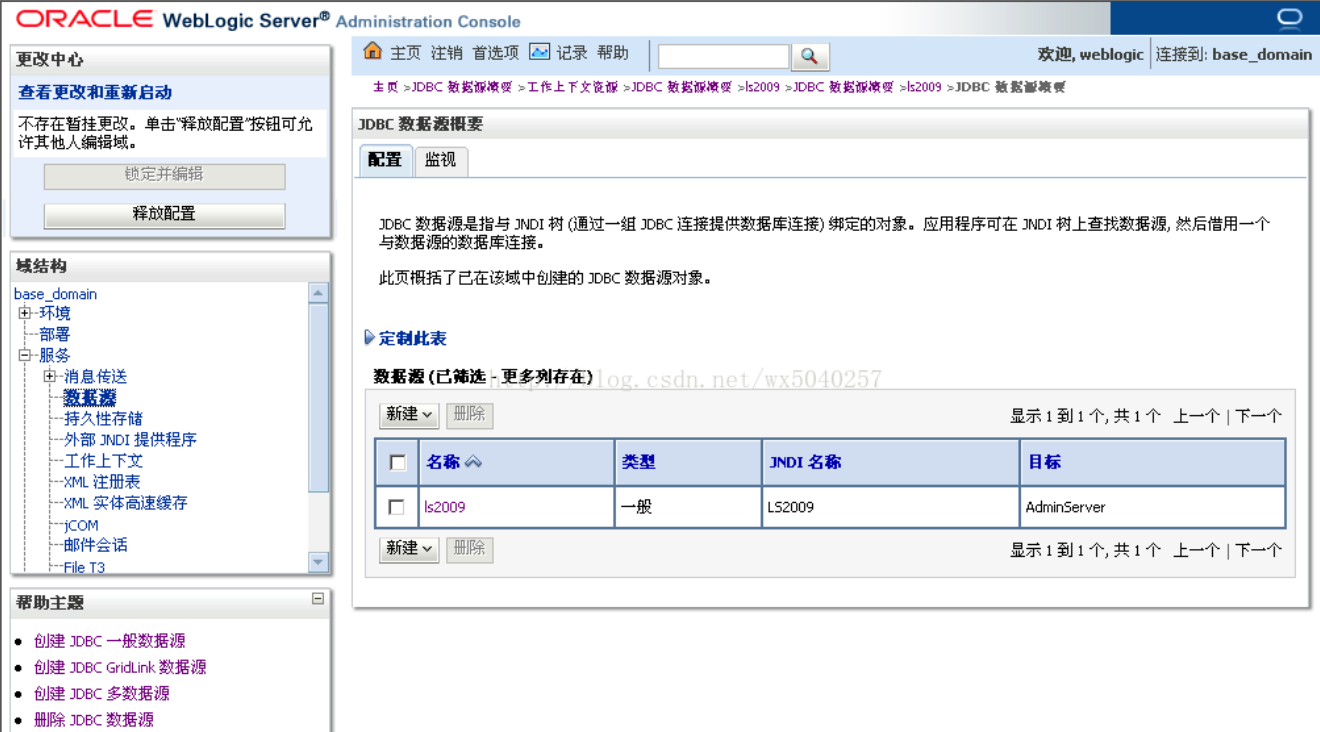Click the sort arrow icon beside 名称
Image resolution: width=1320 pixels, height=732 pixels.
(x=474, y=462)
